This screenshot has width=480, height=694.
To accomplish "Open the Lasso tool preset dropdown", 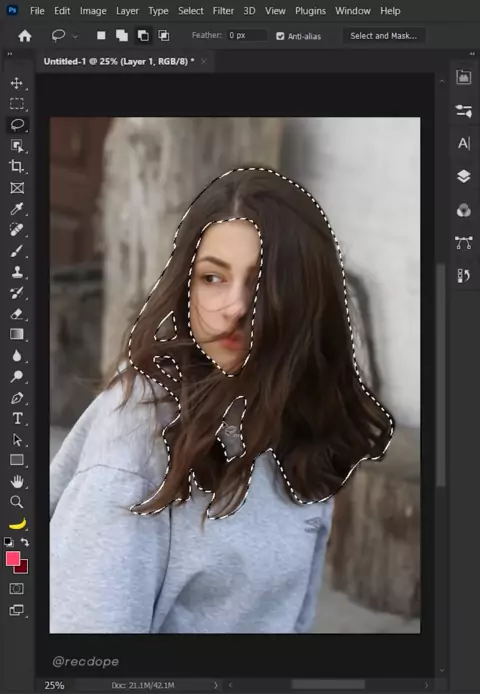I will tap(75, 36).
